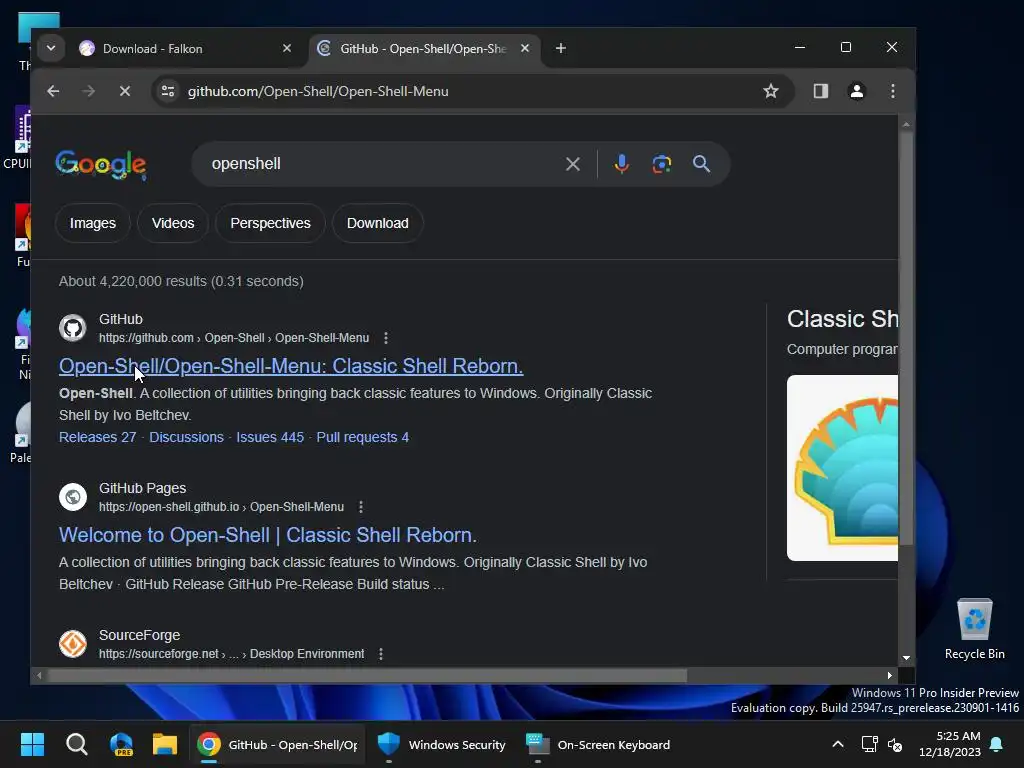The image size is (1024, 768).
Task: Open Open-Shell/Open-Shell-Menu: Classic Shell Reborn link
Action: tap(291, 366)
